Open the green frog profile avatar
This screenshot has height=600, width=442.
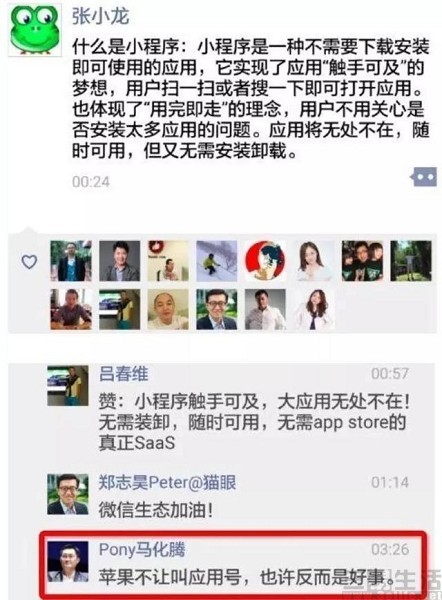35,30
